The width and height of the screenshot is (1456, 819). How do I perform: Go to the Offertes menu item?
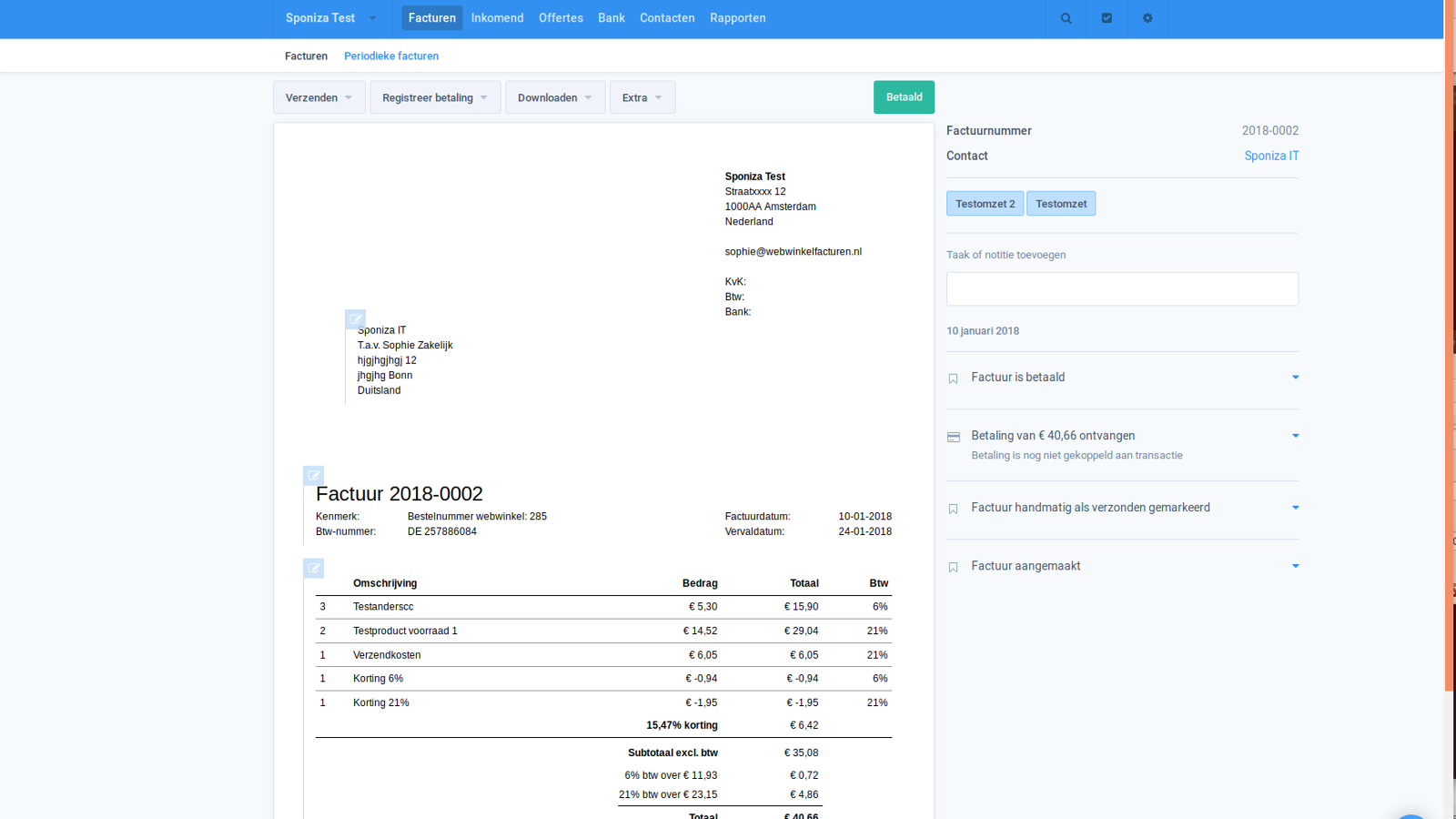[561, 18]
